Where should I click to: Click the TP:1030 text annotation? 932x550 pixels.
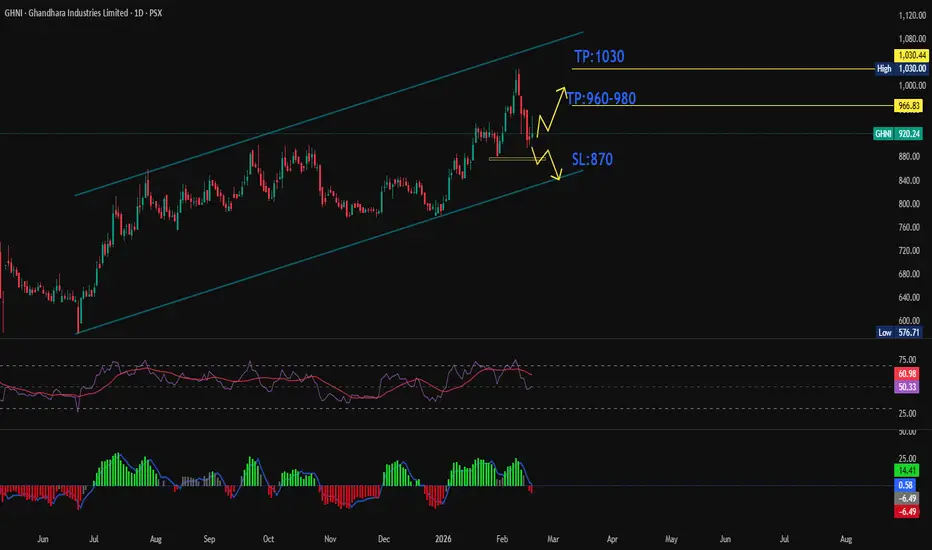tap(599, 56)
